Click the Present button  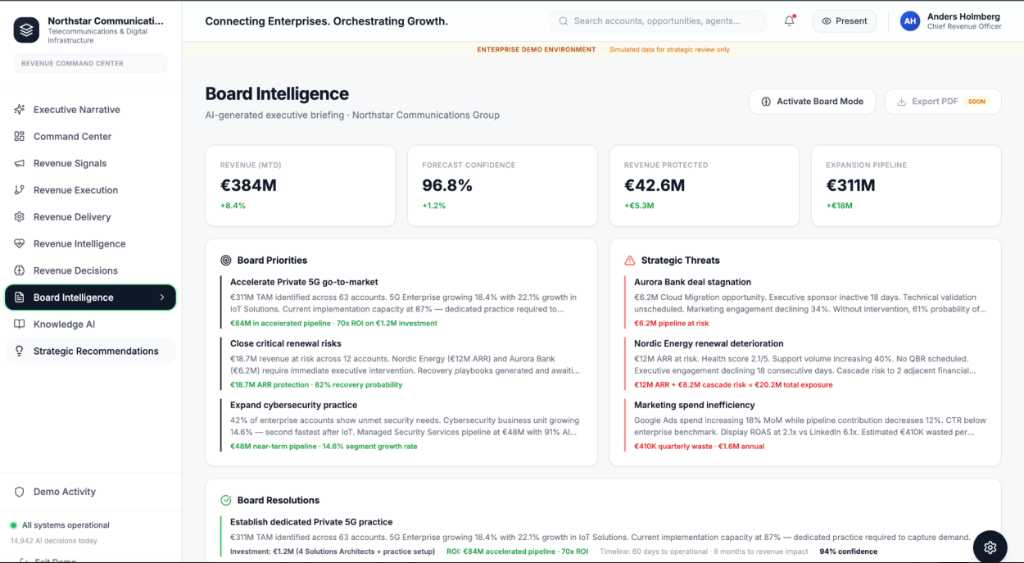click(x=844, y=21)
